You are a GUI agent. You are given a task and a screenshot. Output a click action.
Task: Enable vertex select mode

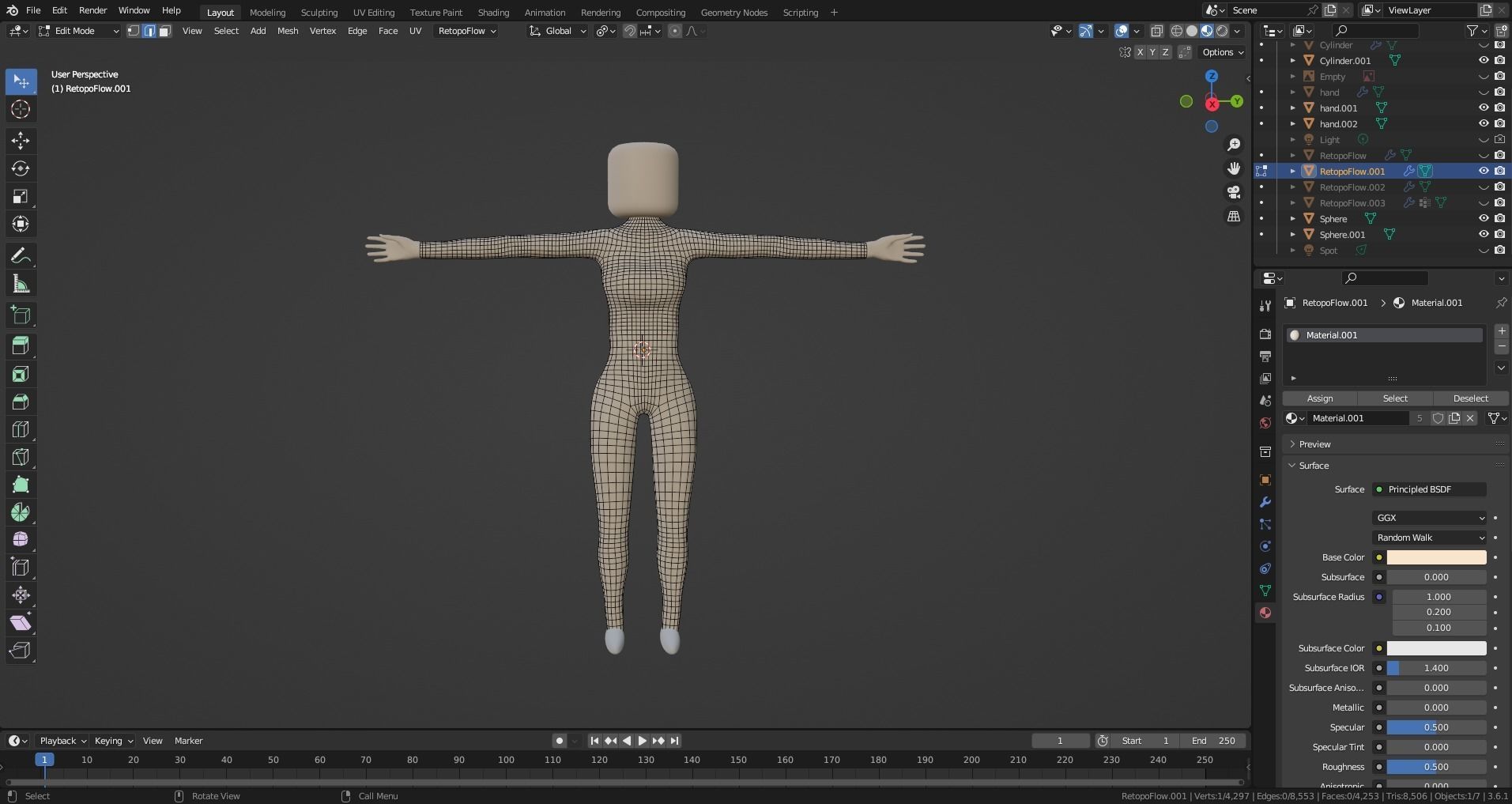click(x=134, y=31)
